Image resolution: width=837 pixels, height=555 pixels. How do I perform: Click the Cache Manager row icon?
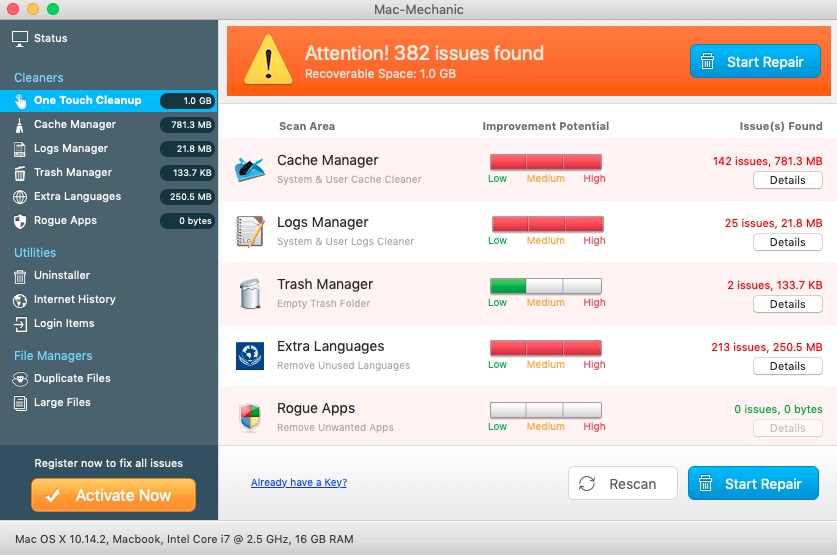click(x=249, y=169)
